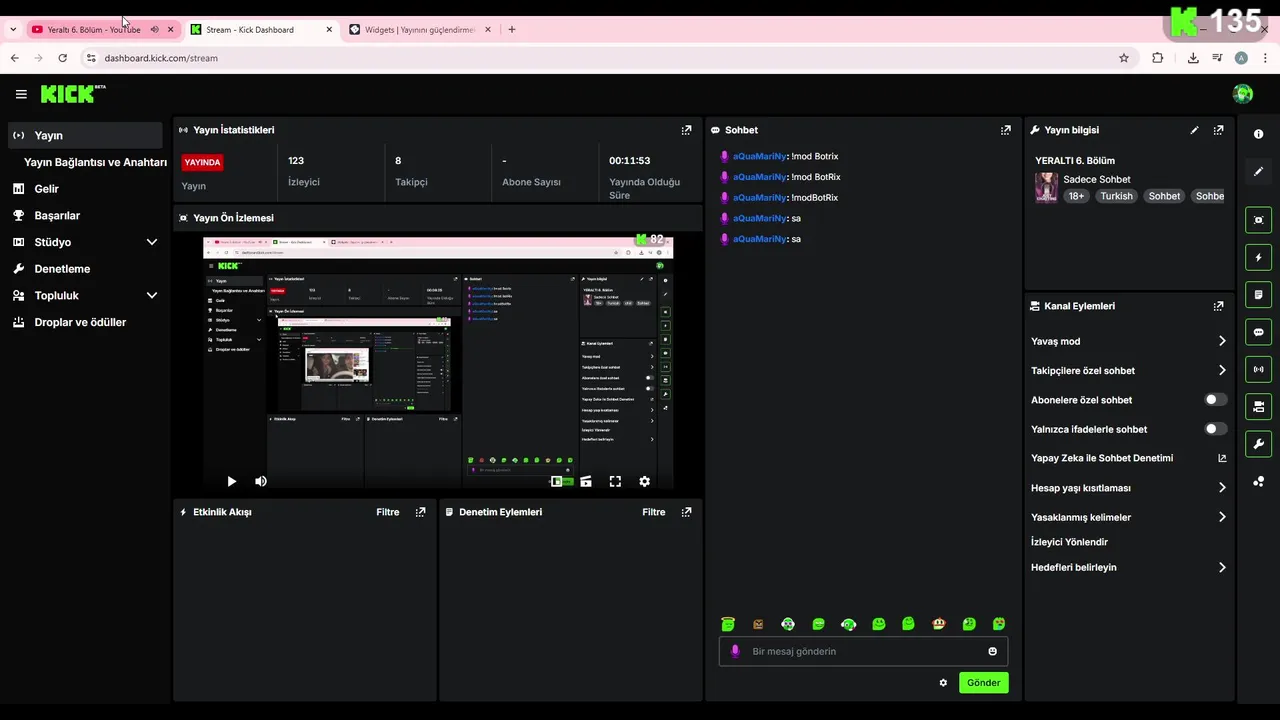Expand the Topluluk menu chevron
Viewport: 1280px width, 720px height.
coord(152,296)
